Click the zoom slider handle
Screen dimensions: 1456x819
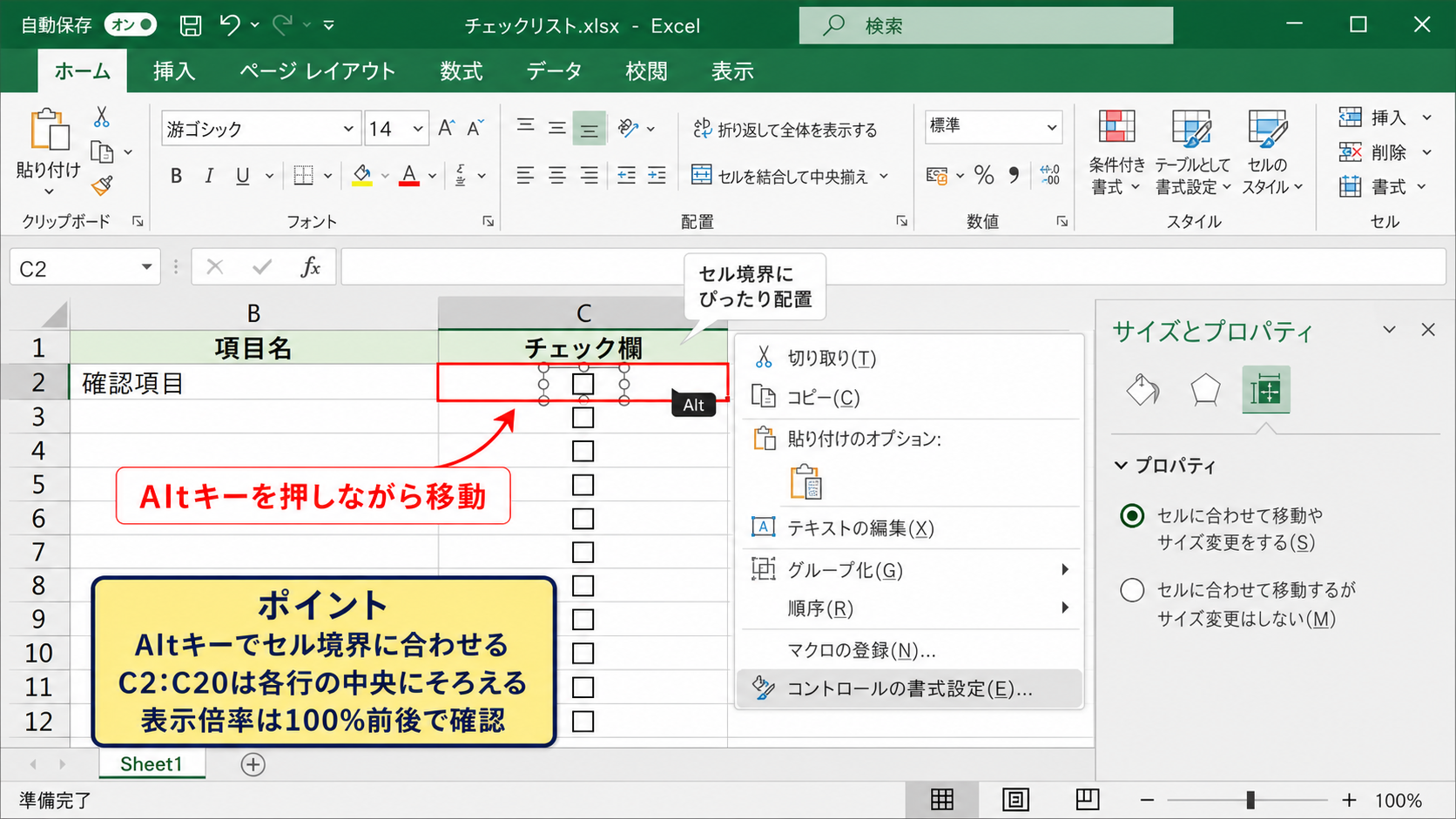click(1250, 800)
